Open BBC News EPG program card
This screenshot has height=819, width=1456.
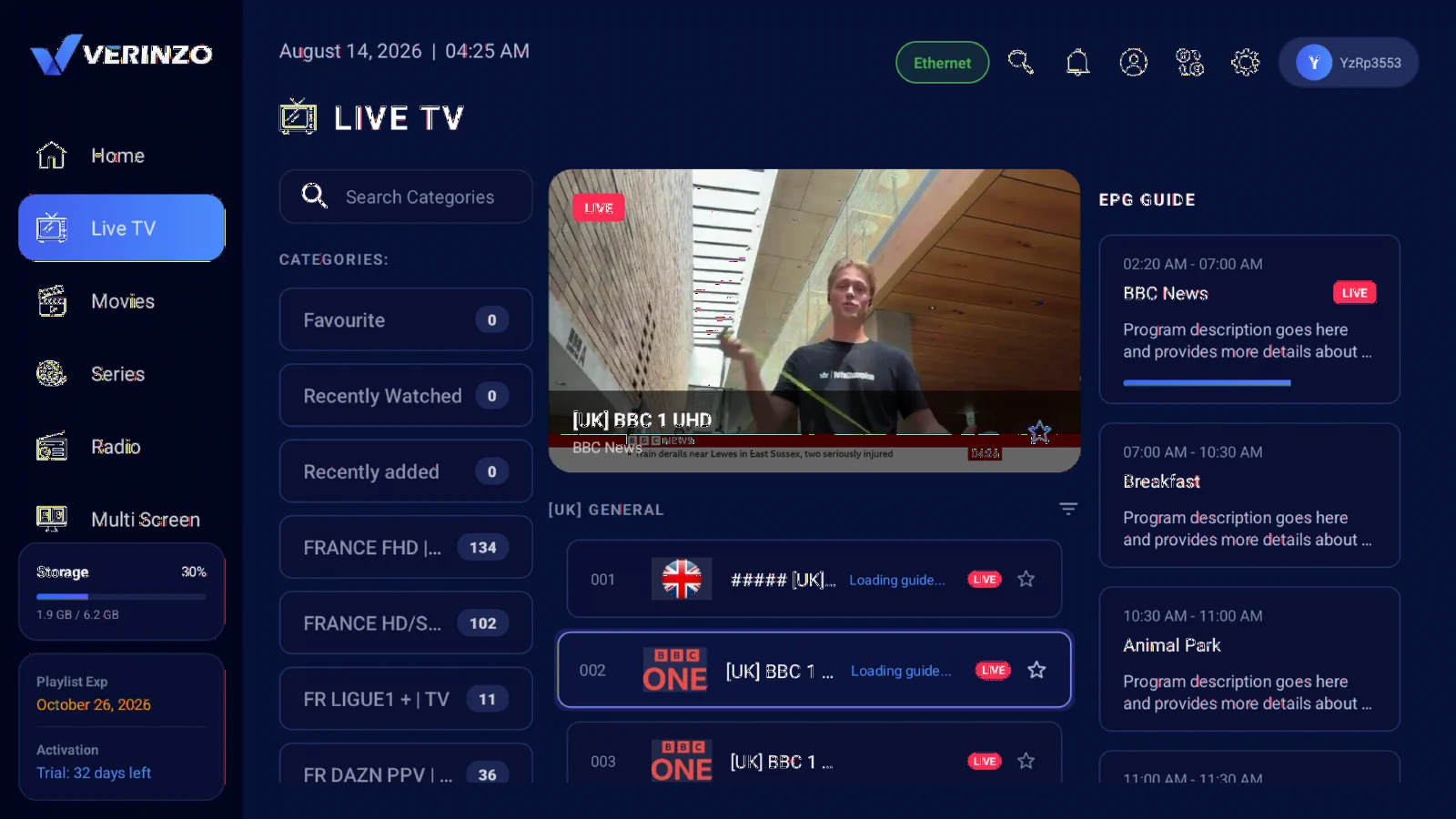pos(1249,319)
